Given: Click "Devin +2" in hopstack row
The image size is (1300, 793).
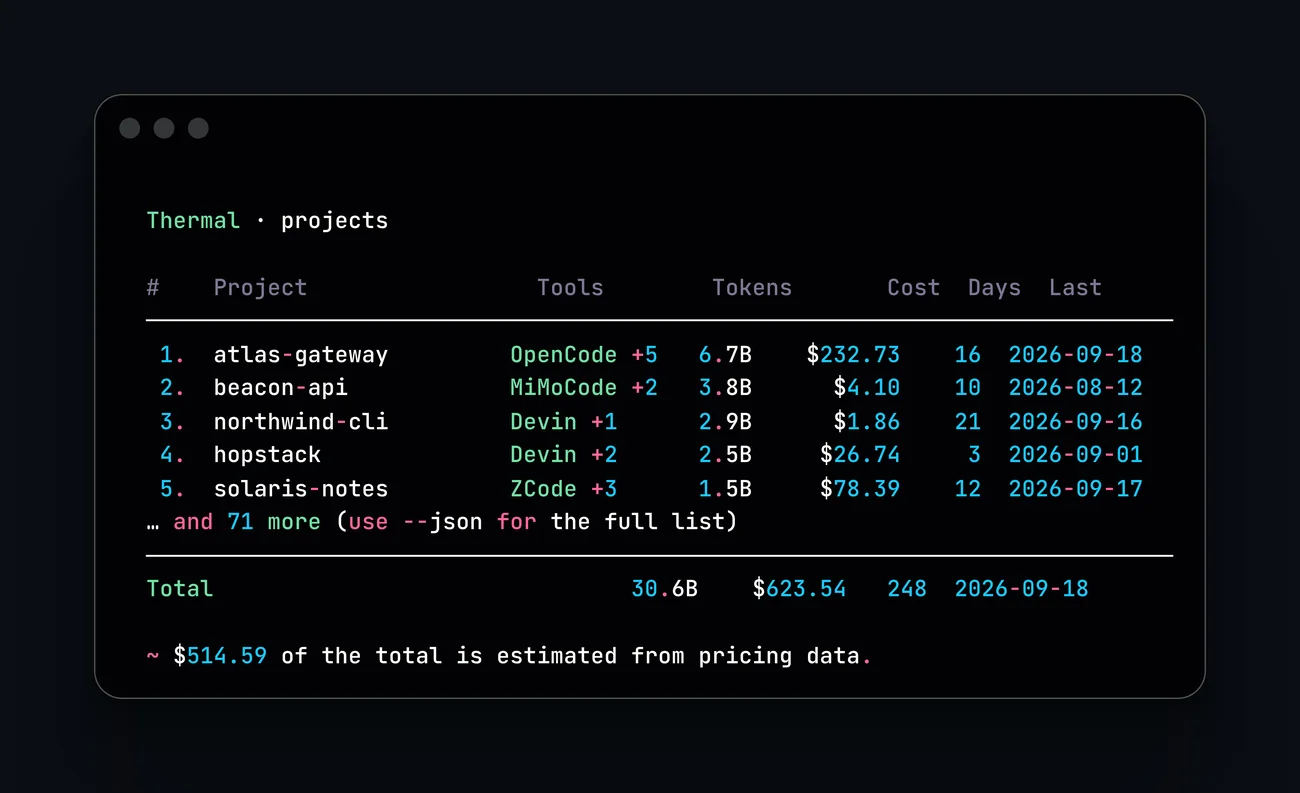Looking at the screenshot, I should click(564, 455).
